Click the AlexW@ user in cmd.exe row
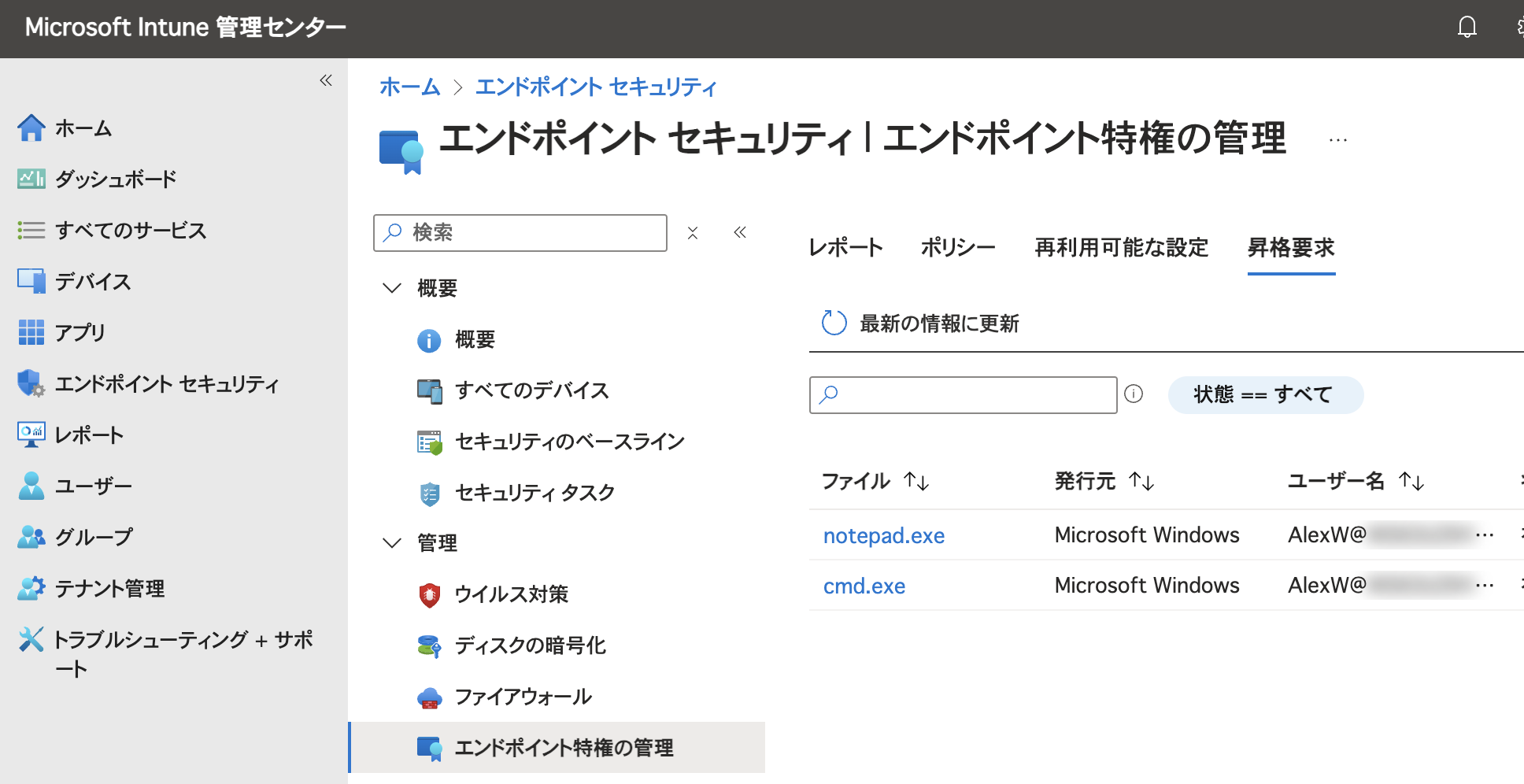The image size is (1524, 784). coord(1390,586)
